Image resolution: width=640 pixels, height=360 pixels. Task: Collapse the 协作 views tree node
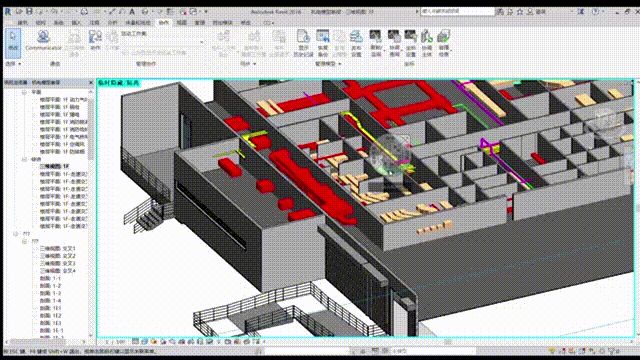[x=24, y=159]
